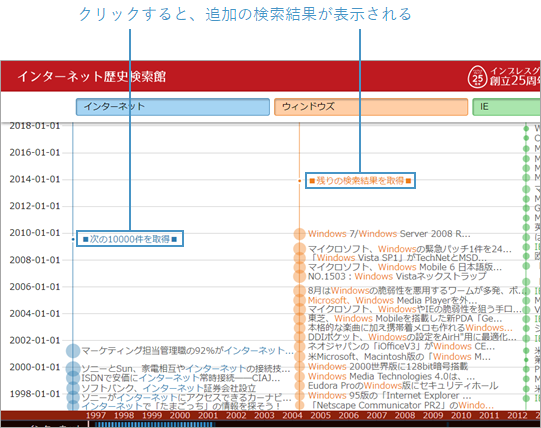
Task: Open Windows Media Technologies 4.0は entry
Action: click(x=391, y=376)
